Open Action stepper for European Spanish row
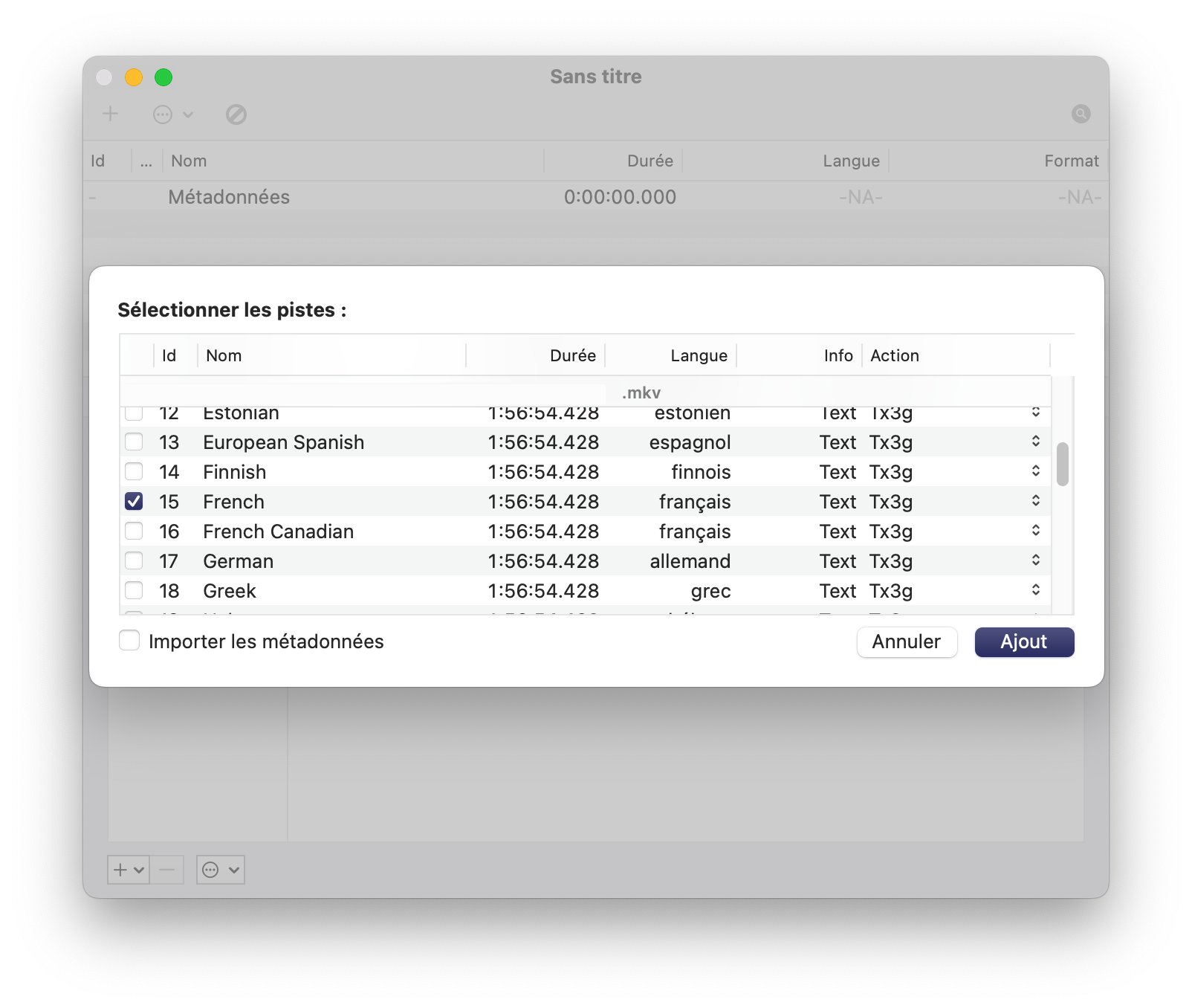The width and height of the screenshot is (1192, 1008). [x=1035, y=442]
